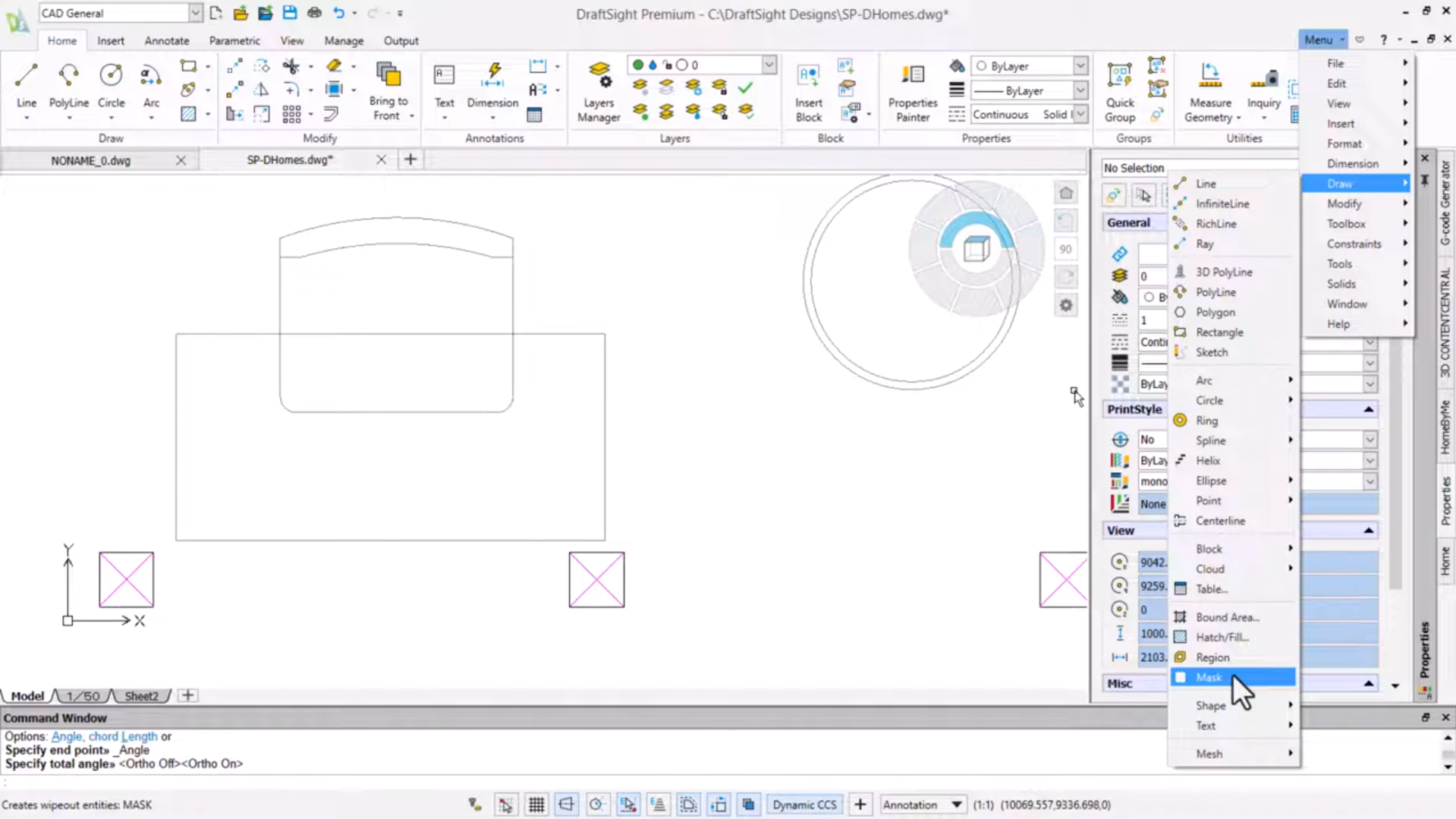Open the CAD General workspace dropdown

point(195,13)
